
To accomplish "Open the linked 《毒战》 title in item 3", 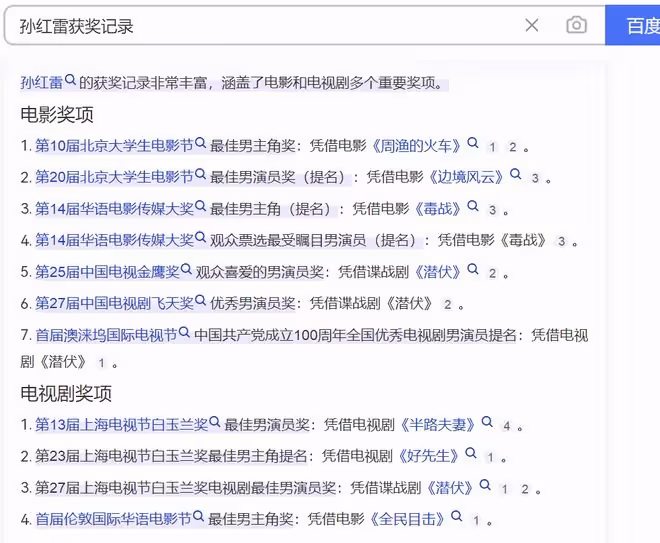I will 438,209.
